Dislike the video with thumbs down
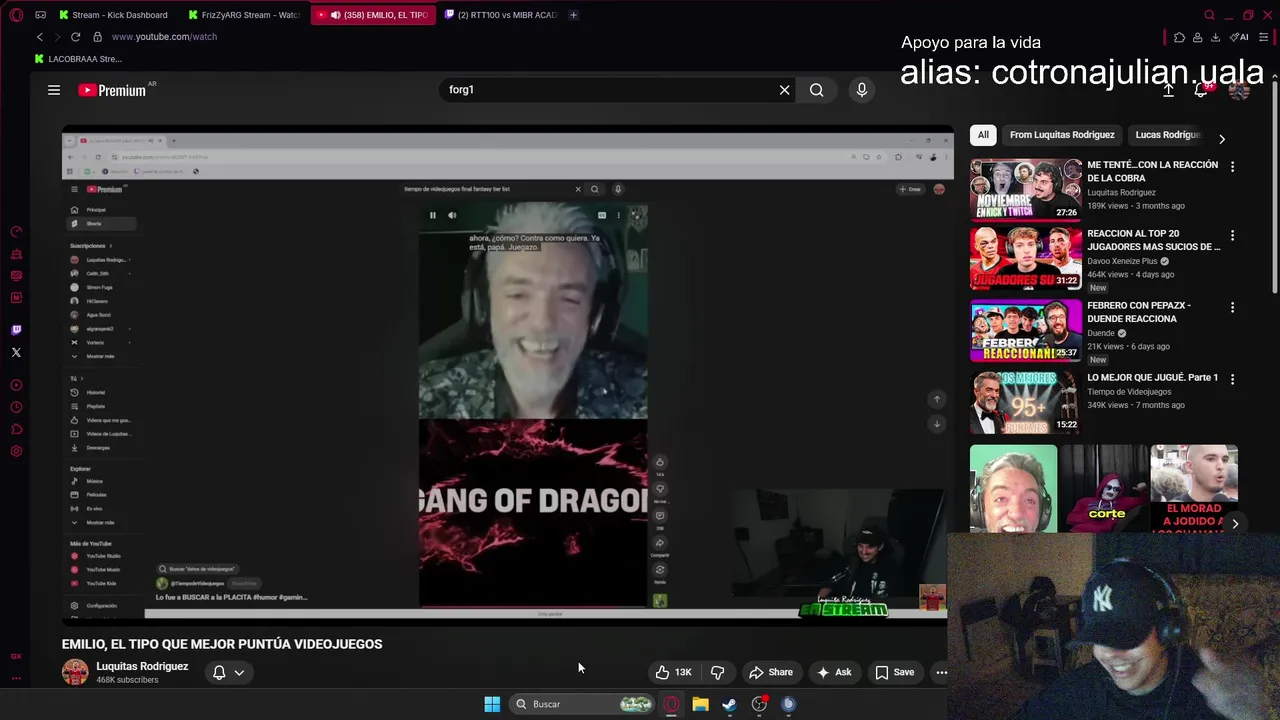 pyautogui.click(x=717, y=672)
